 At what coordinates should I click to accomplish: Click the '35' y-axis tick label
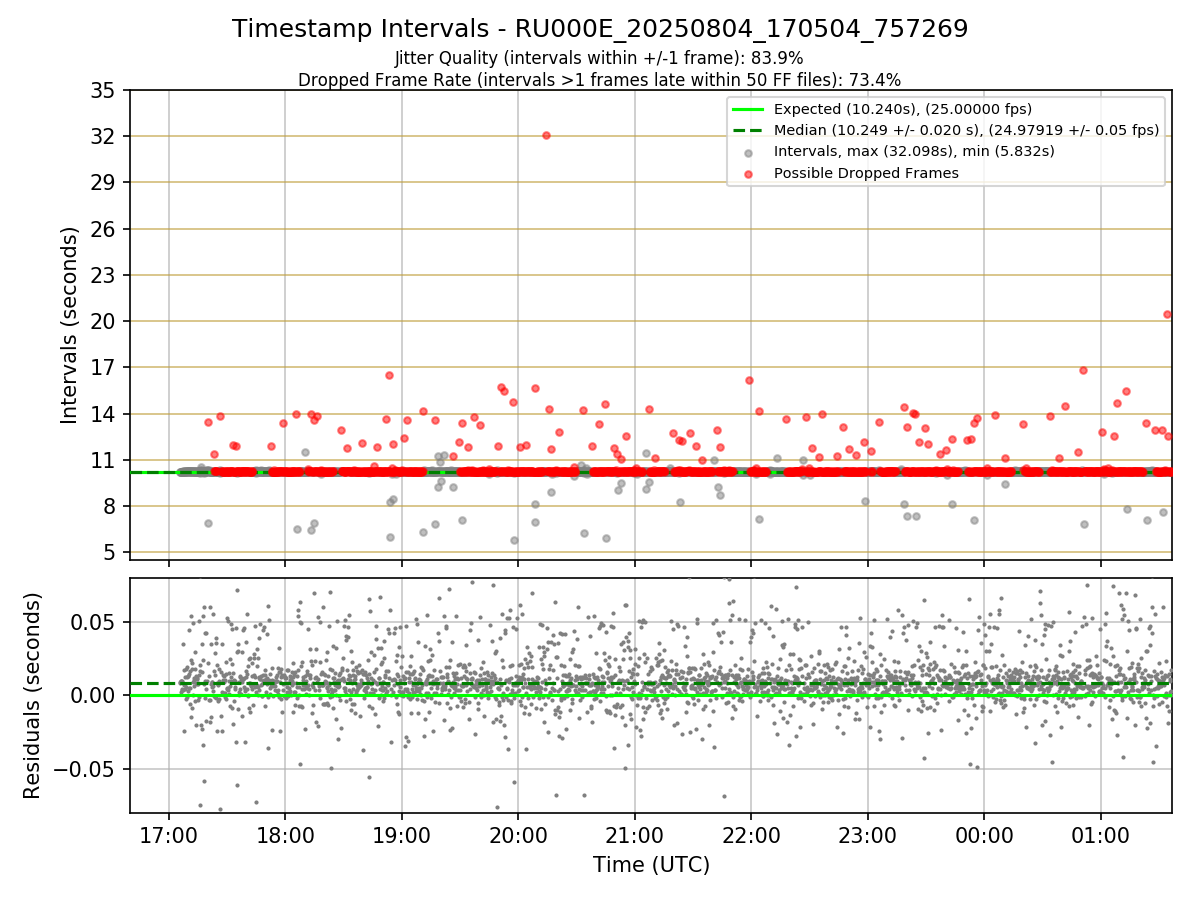coord(104,90)
